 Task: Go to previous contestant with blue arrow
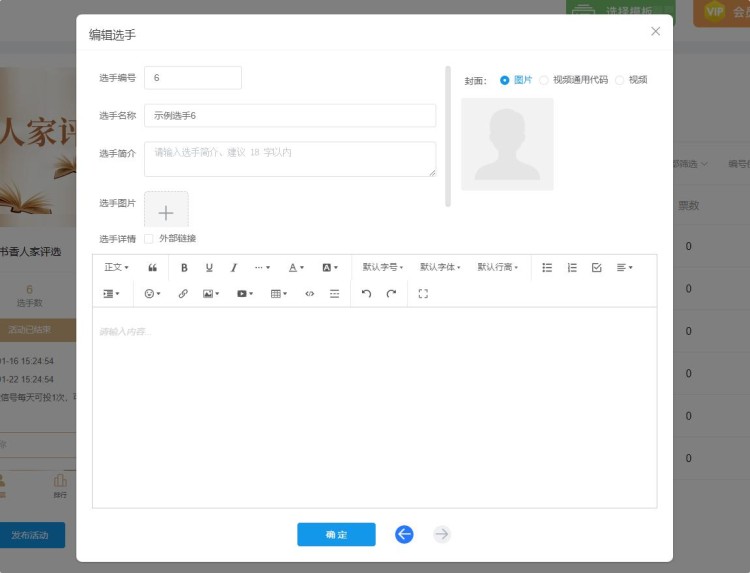coord(404,535)
